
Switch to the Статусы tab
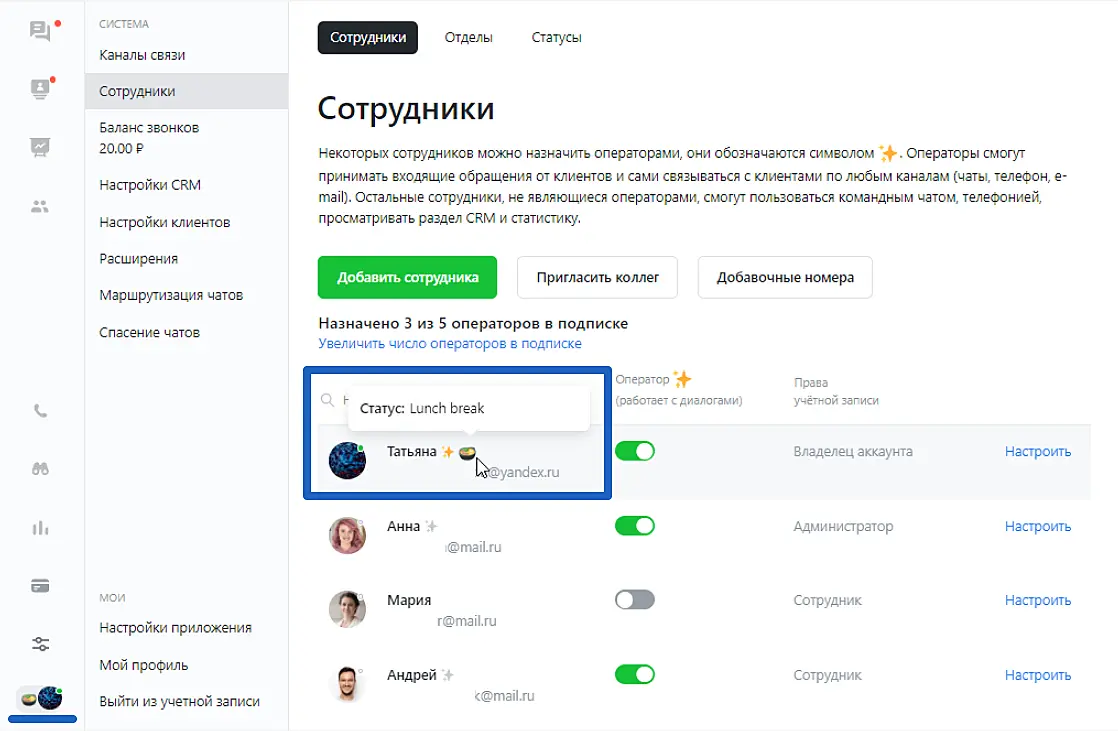pos(556,38)
